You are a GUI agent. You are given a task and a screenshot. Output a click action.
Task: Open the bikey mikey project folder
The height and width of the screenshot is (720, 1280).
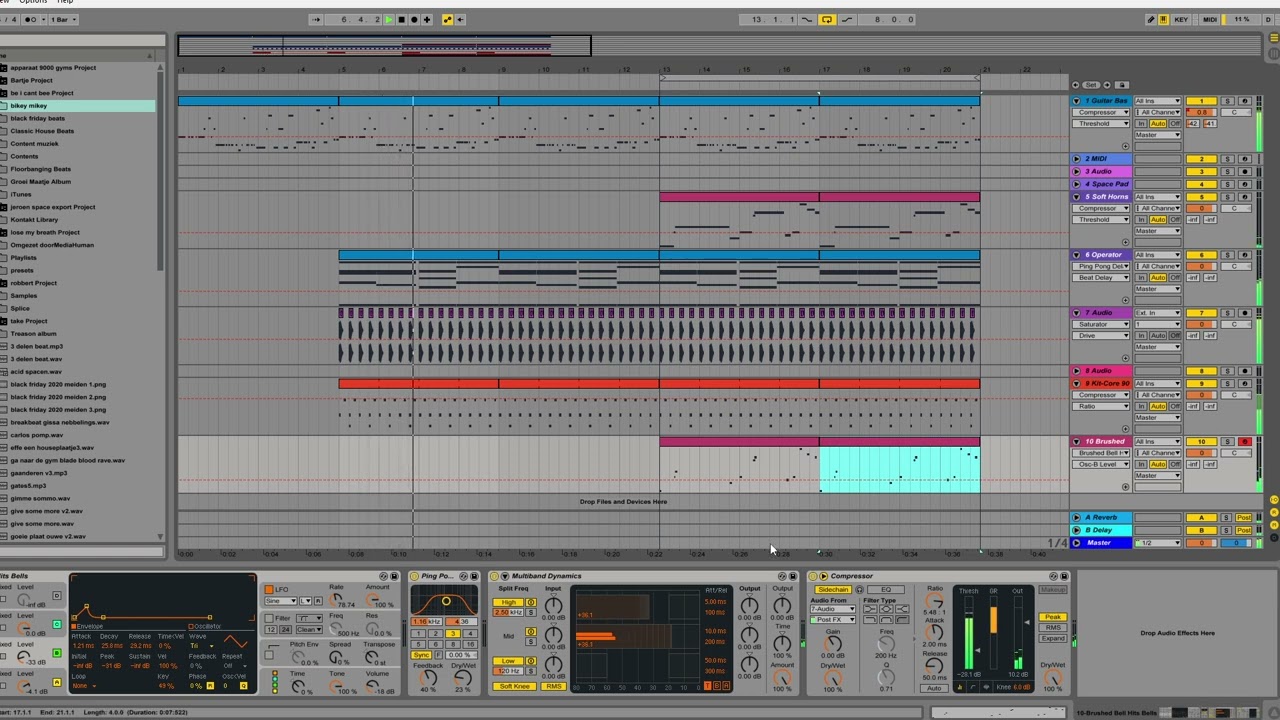(x=78, y=106)
